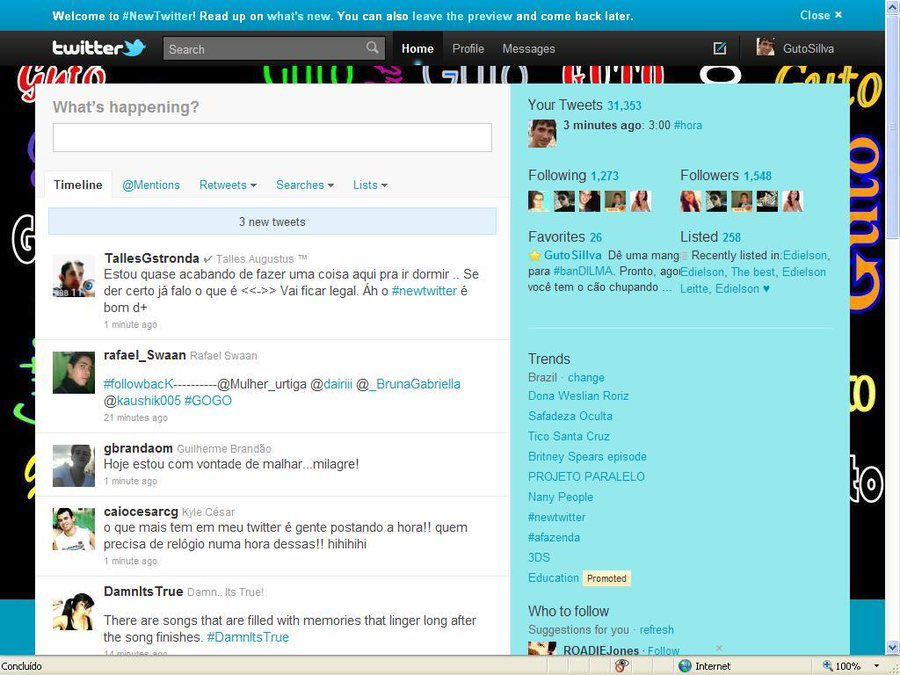Viewport: 900px width, 675px height.
Task: Click your avatar beside Your Tweets
Action: (x=542, y=133)
